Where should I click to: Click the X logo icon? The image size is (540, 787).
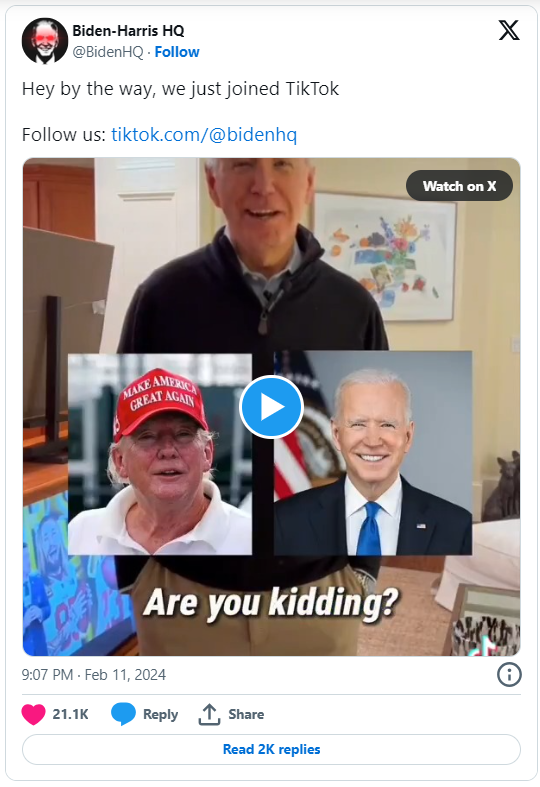point(509,31)
